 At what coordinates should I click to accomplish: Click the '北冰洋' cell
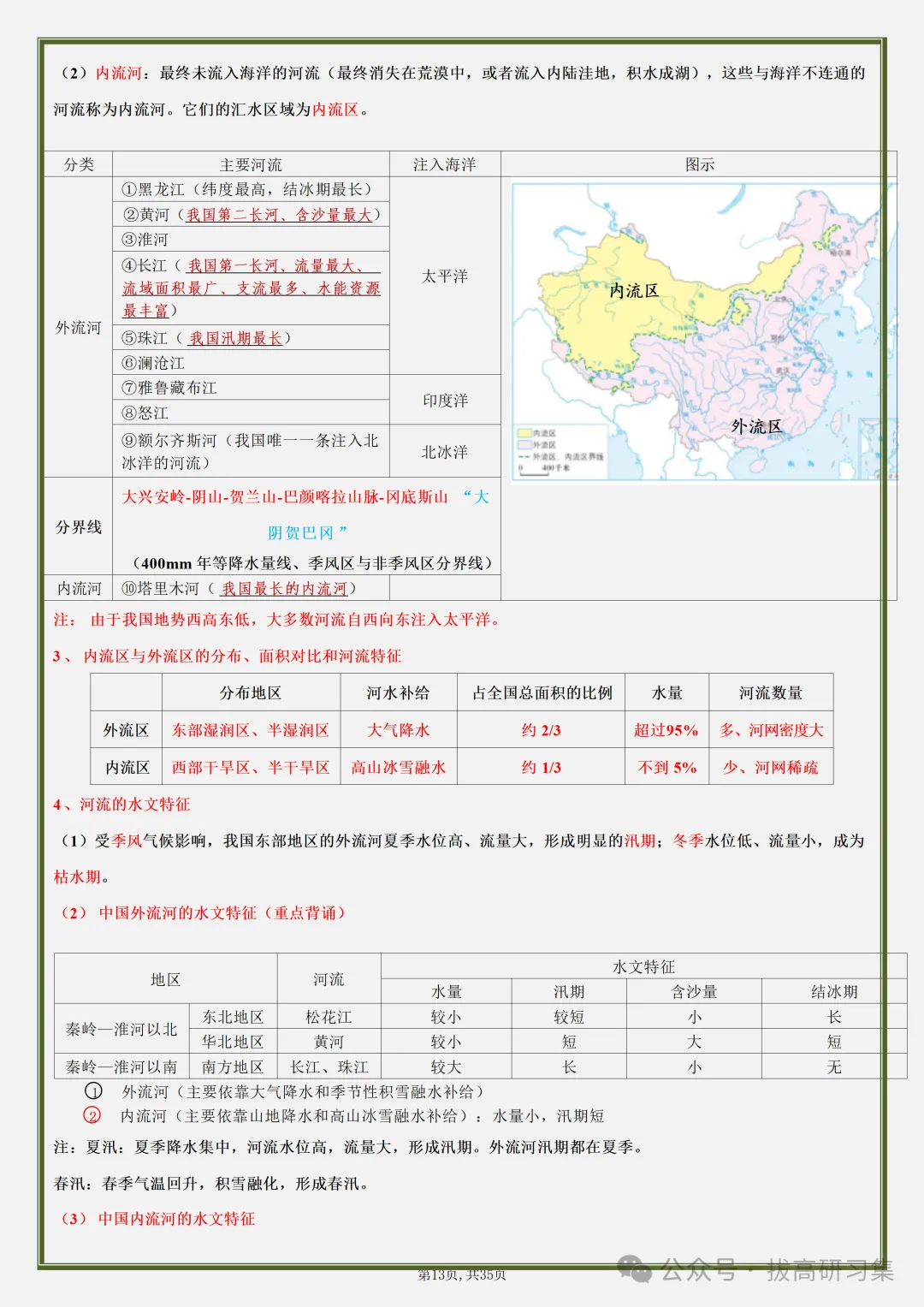tap(445, 452)
